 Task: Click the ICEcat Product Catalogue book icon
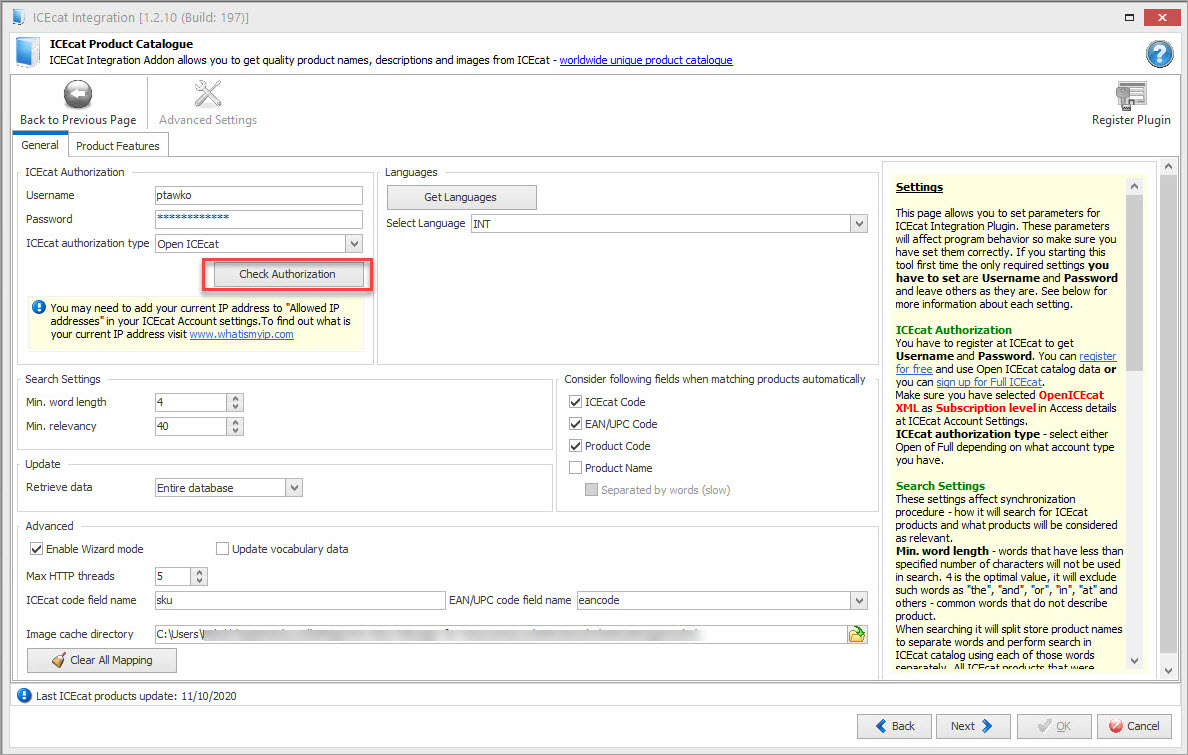(x=28, y=52)
